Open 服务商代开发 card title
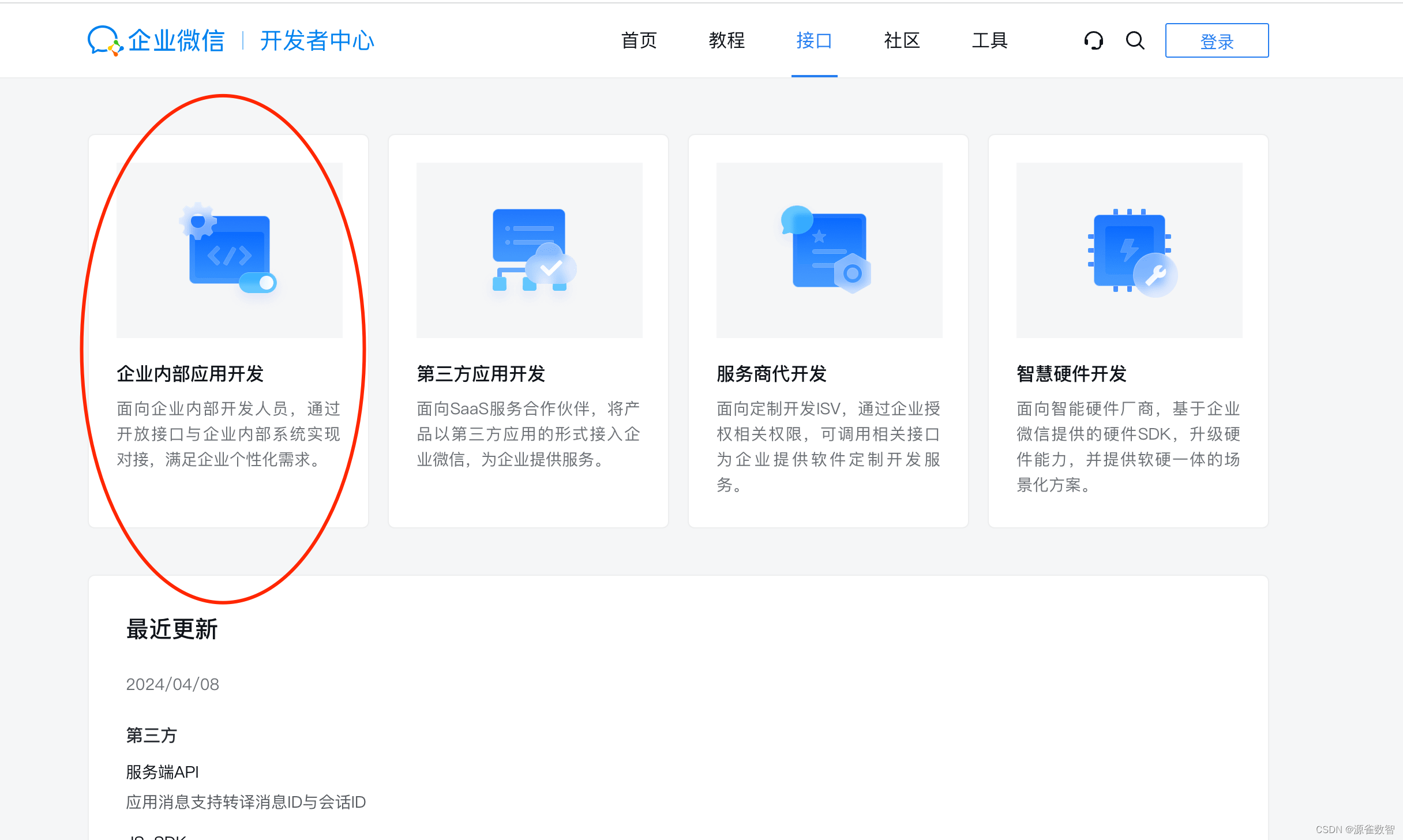The height and width of the screenshot is (840, 1403). pyautogui.click(x=771, y=374)
